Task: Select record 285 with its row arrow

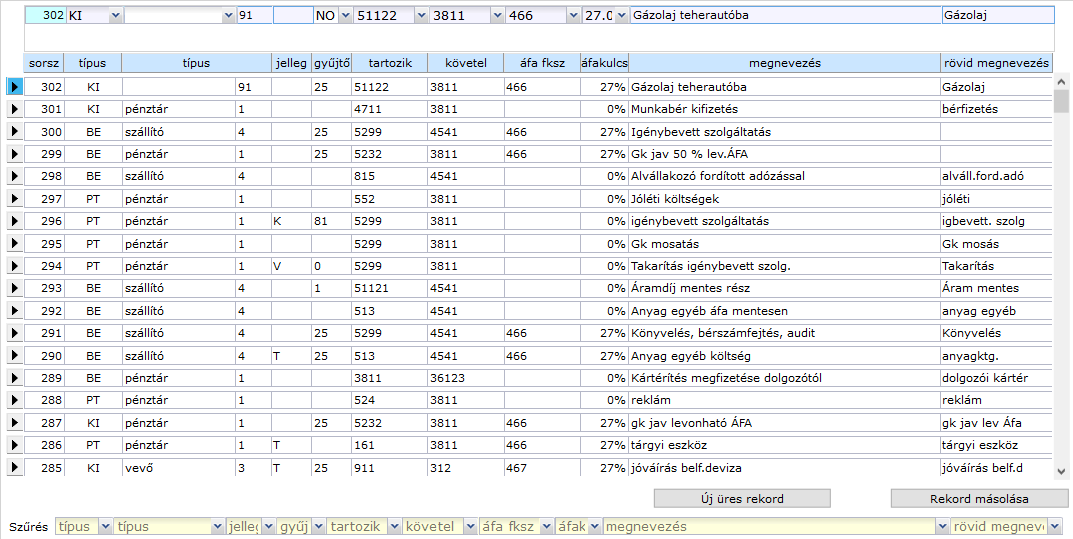Action: pos(15,467)
